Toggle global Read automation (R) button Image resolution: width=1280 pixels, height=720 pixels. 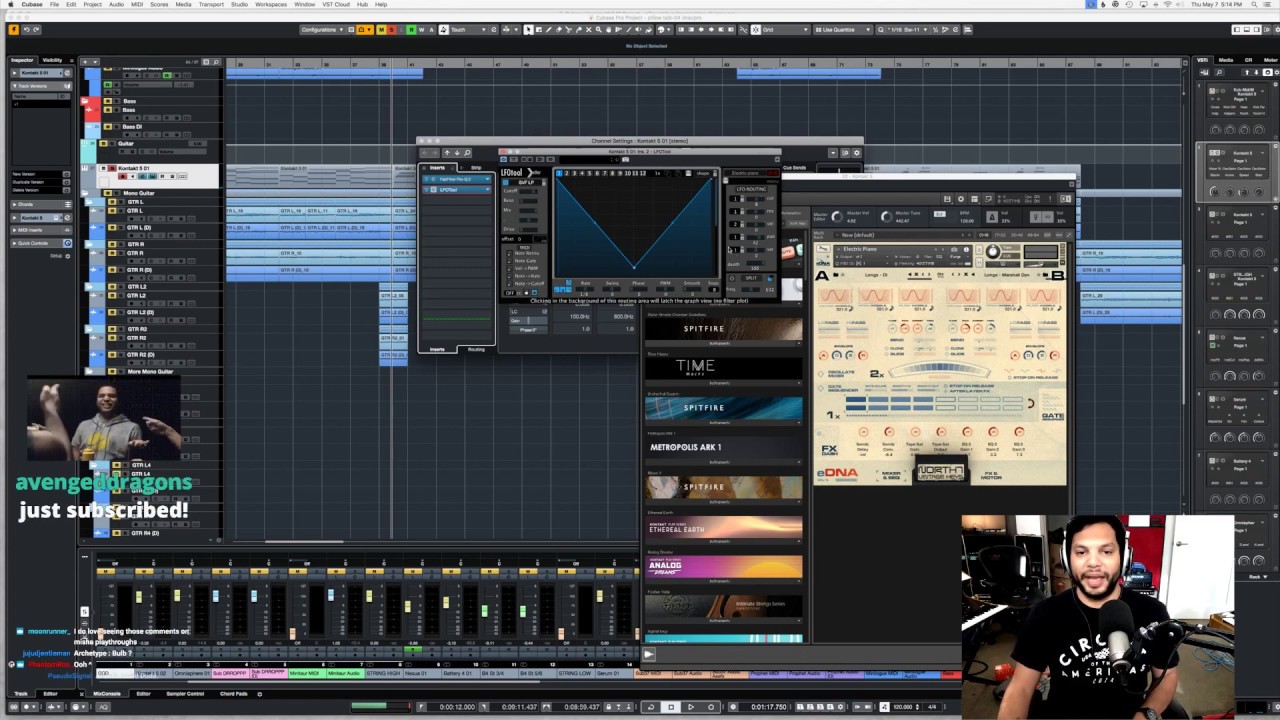coord(411,30)
